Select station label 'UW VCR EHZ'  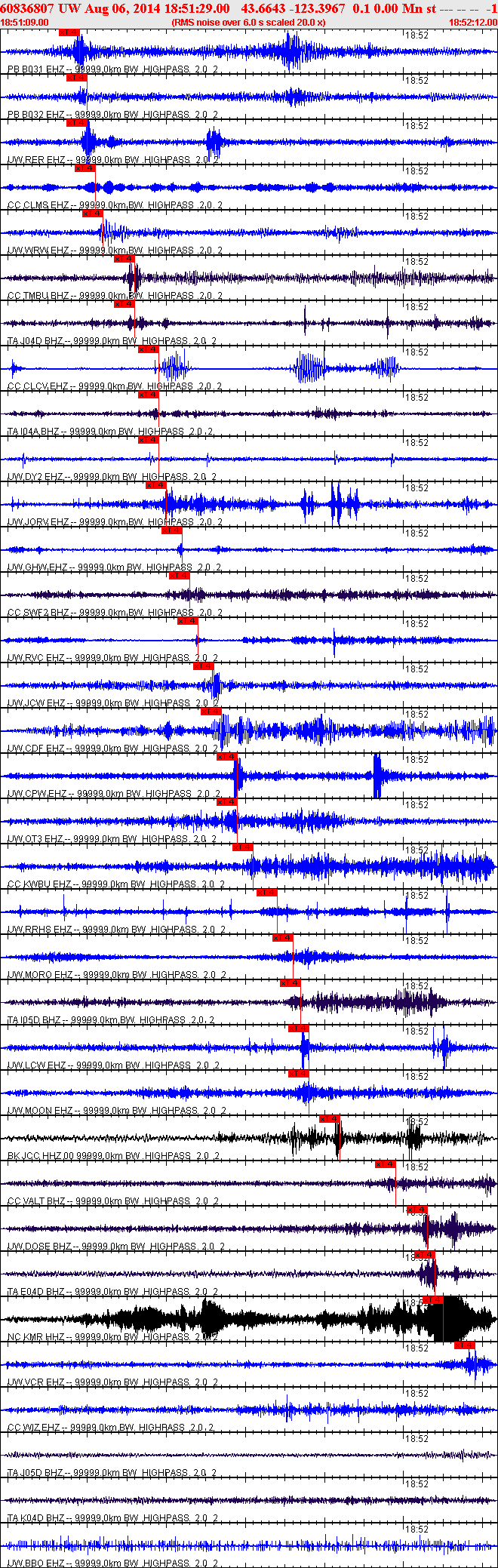36,1382
